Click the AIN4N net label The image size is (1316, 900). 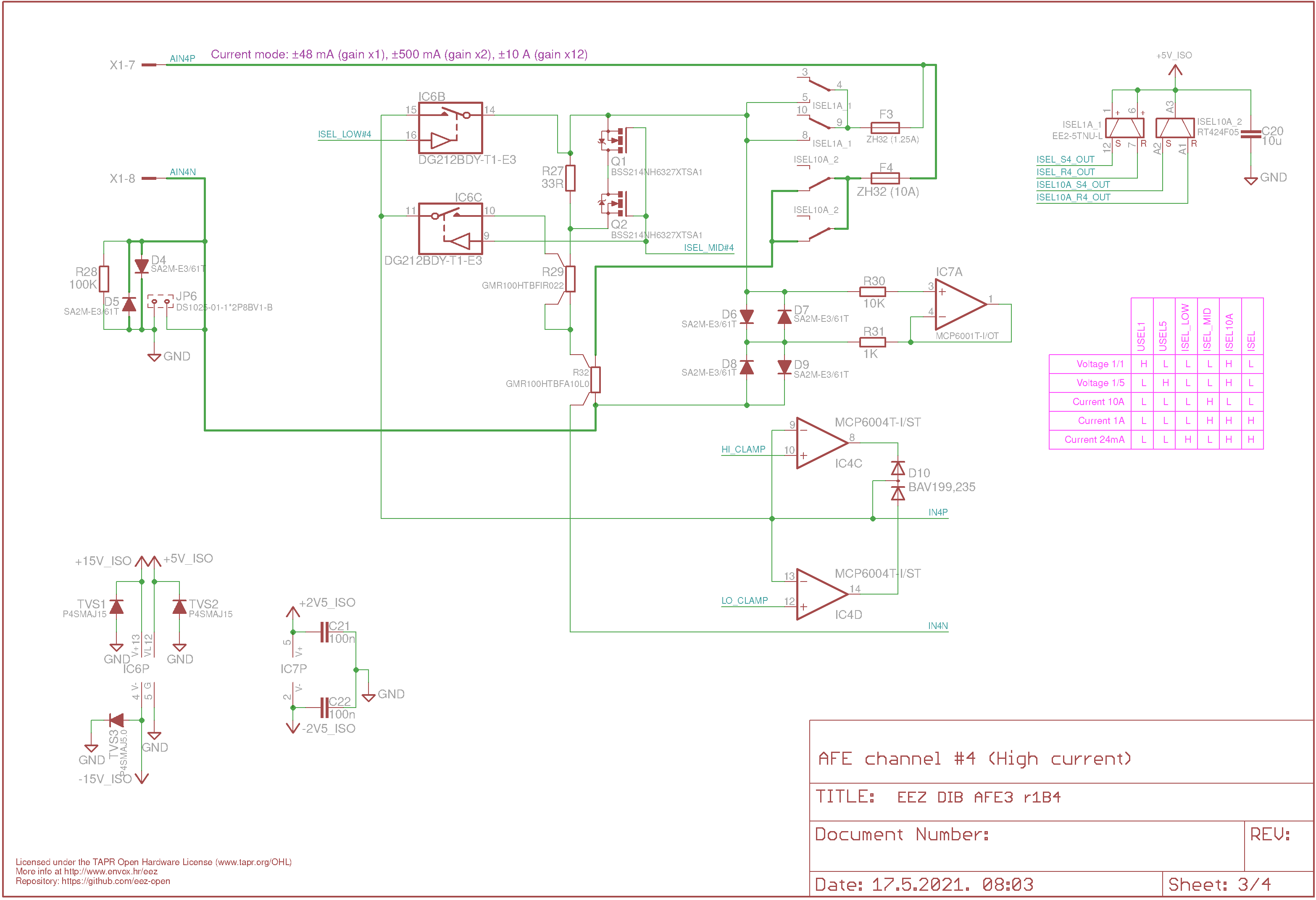pyautogui.click(x=183, y=171)
